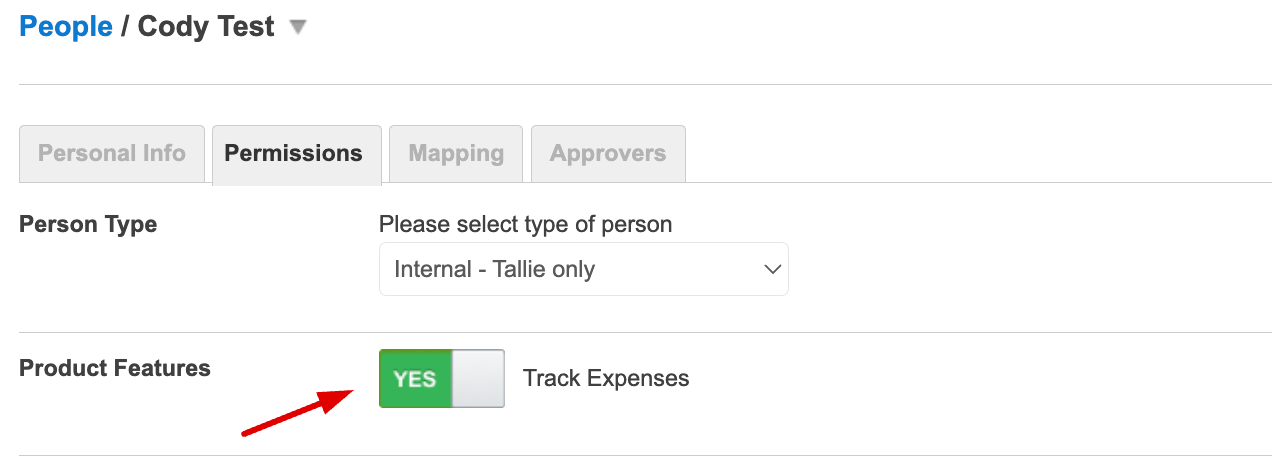Click the green YES part of the switch
The image size is (1272, 470).
coord(415,378)
